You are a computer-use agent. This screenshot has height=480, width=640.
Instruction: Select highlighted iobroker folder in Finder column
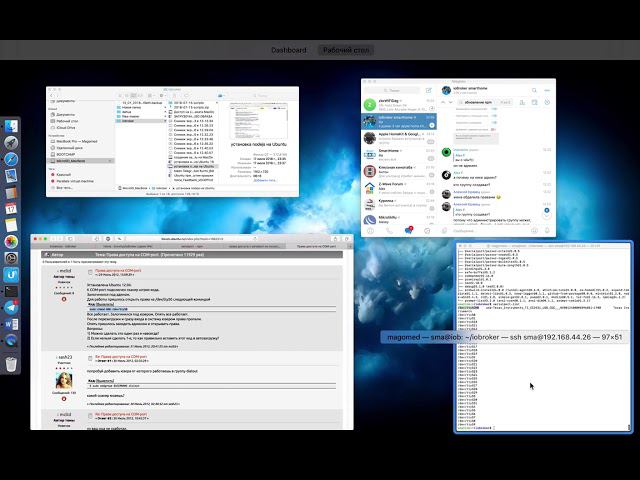141,121
